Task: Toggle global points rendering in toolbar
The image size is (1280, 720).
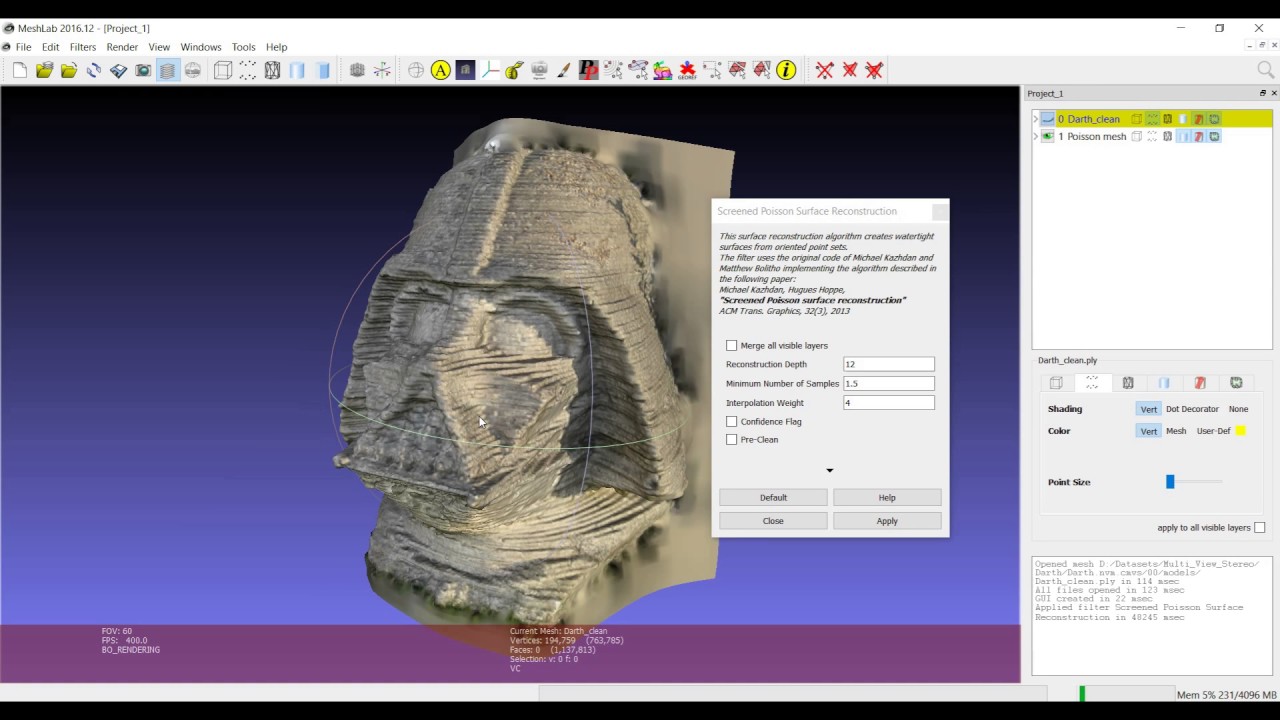Action: pyautogui.click(x=247, y=70)
